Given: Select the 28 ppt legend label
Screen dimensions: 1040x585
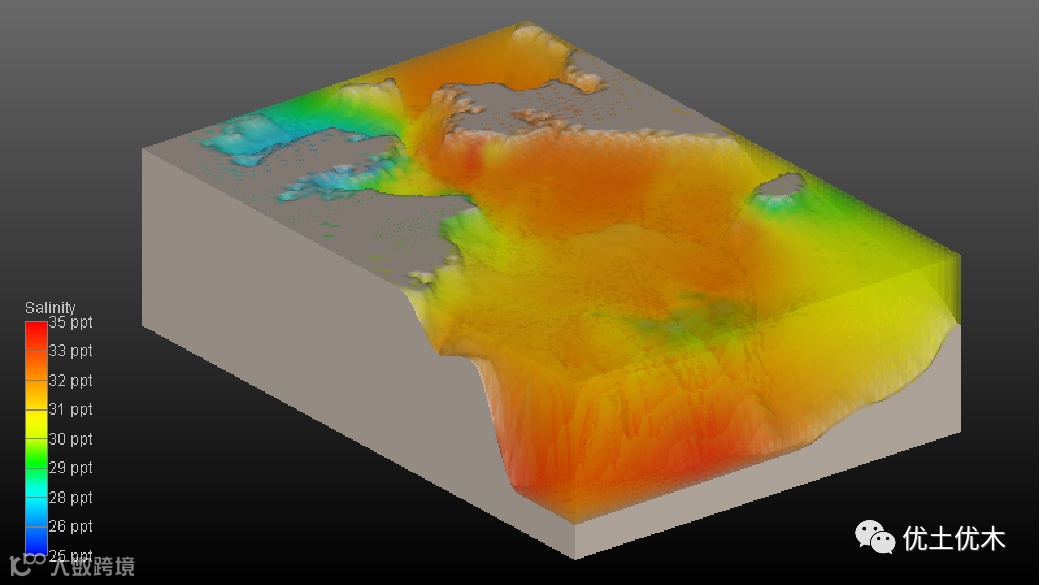Looking at the screenshot, I should [x=71, y=497].
